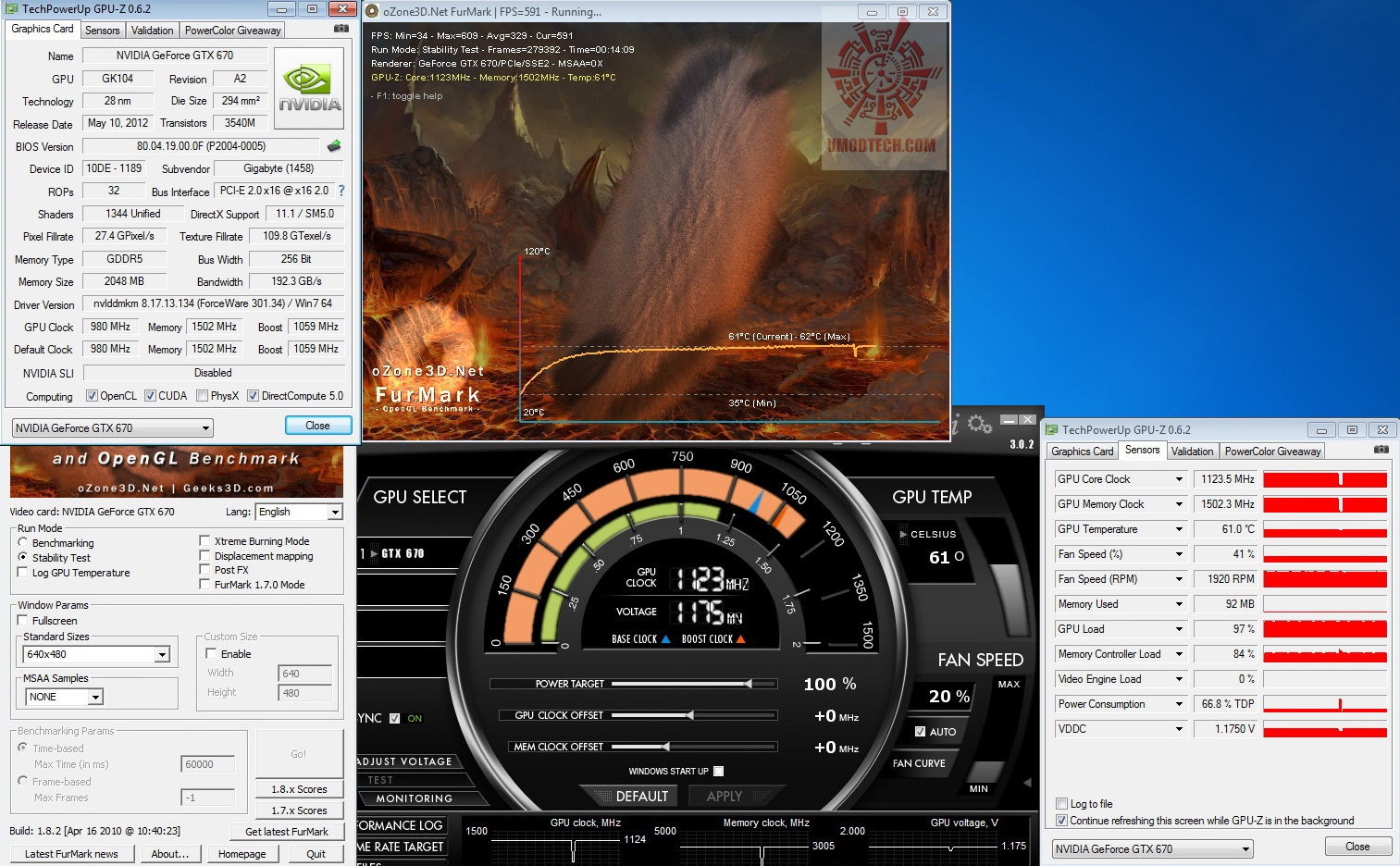
Task: Click the GPU Core Clock red sensor graph
Action: 1325,479
